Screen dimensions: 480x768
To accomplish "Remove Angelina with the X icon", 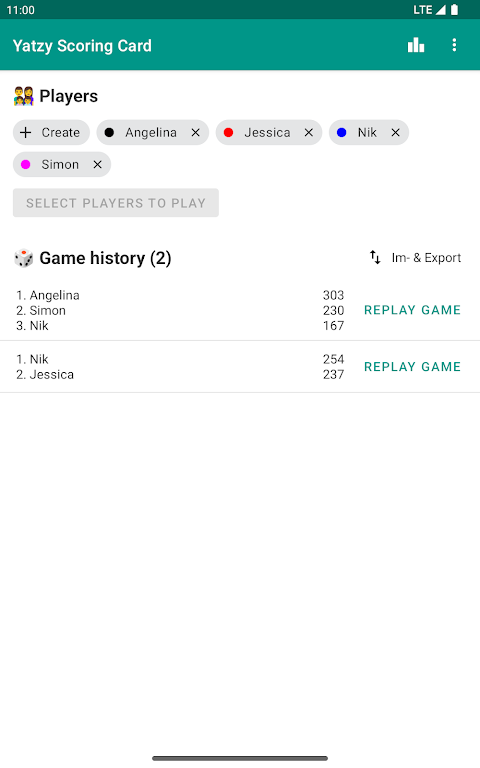I will [195, 133].
